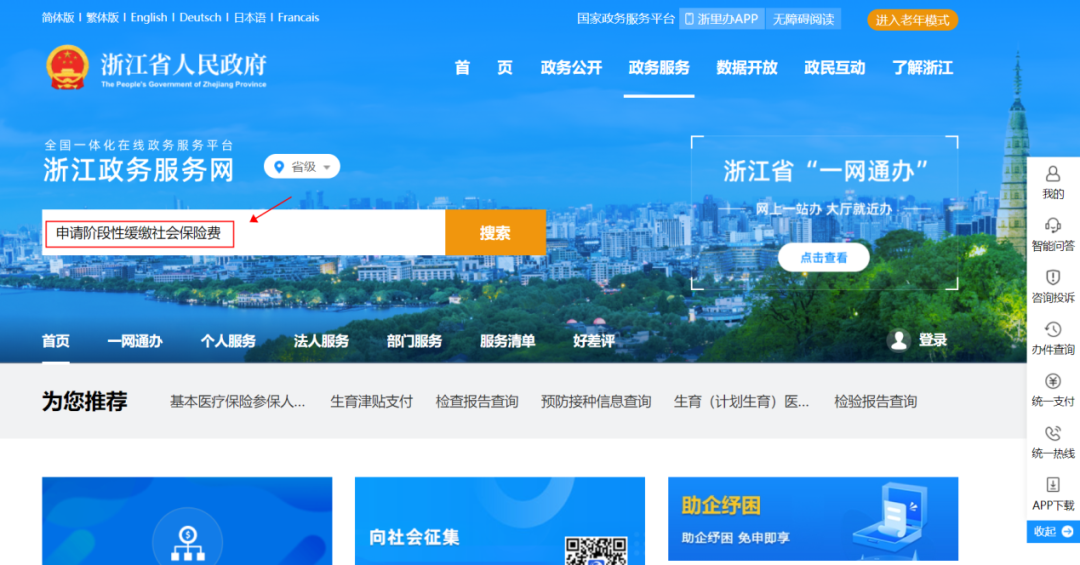
Task: Switch to the 个人服务 tab
Action: tap(228, 341)
